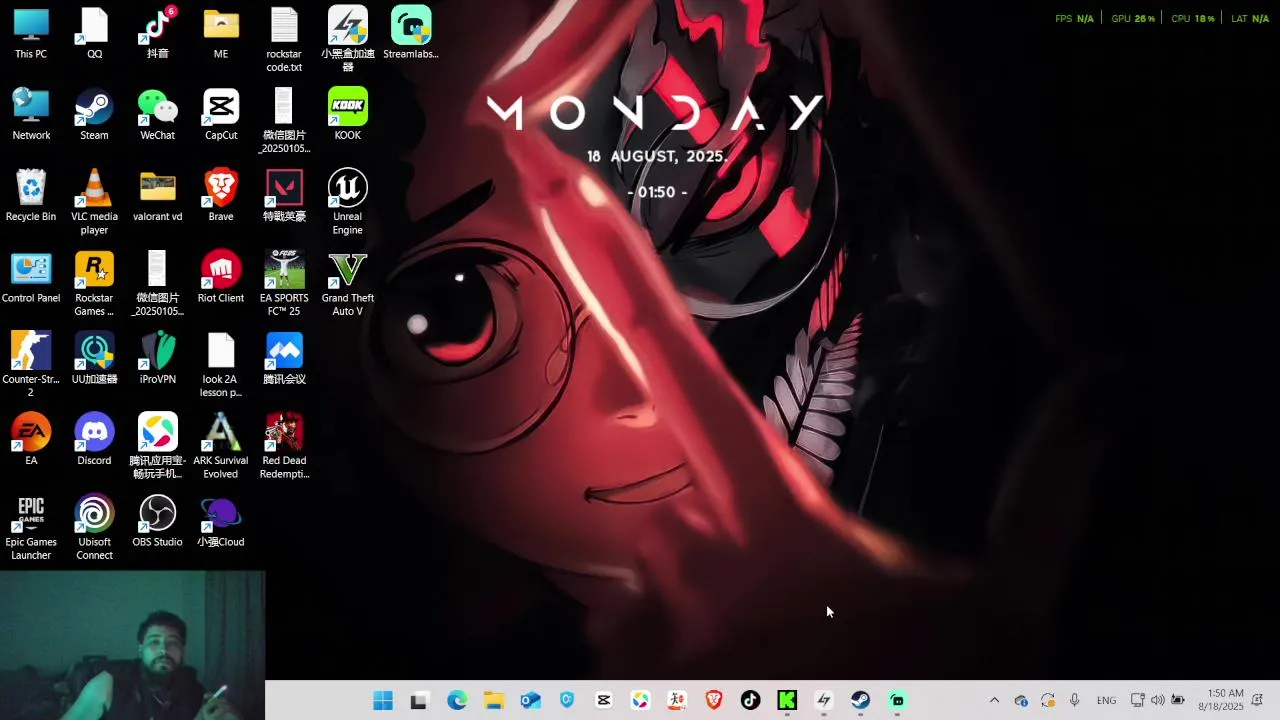
Task: Switch to Steam in the taskbar
Action: point(861,701)
